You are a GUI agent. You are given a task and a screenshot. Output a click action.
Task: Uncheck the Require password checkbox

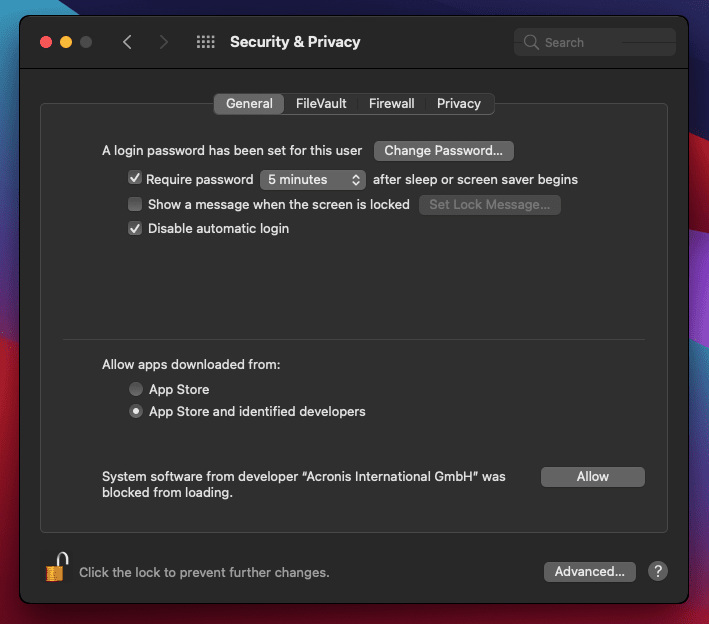(135, 179)
